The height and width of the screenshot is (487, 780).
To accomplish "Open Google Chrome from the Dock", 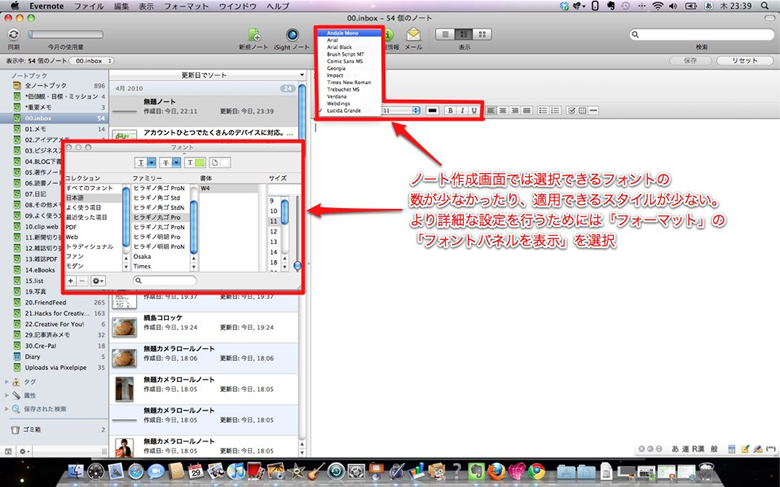I will pos(536,471).
